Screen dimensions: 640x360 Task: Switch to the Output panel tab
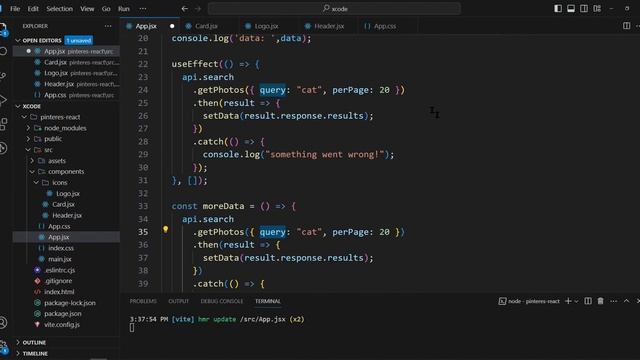[178, 301]
